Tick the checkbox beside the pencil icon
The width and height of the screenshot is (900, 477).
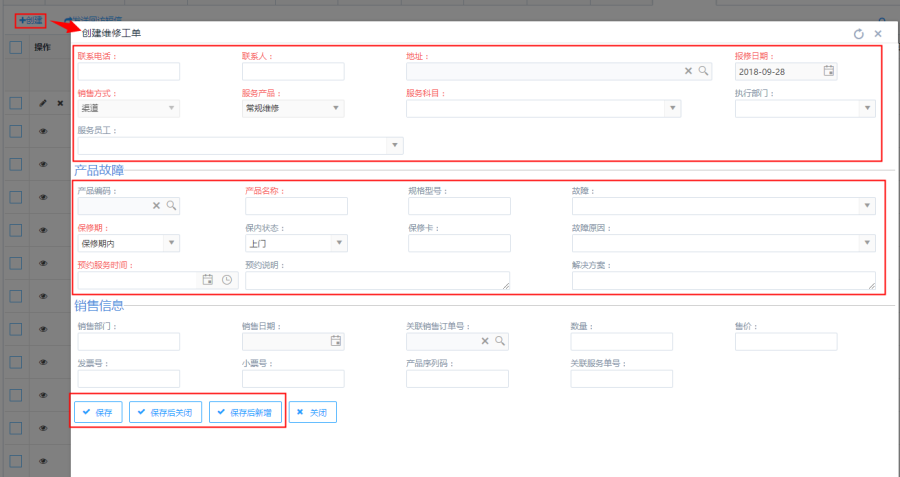pyautogui.click(x=16, y=103)
